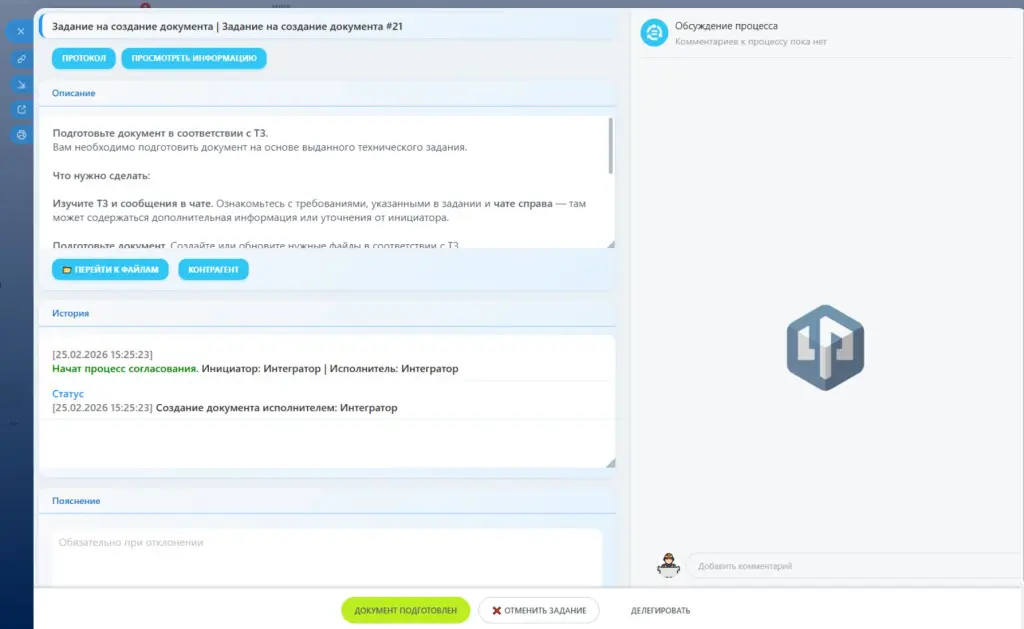Image resolution: width=1024 pixels, height=629 pixels.
Task: Open the Протокол button
Action: tap(84, 58)
